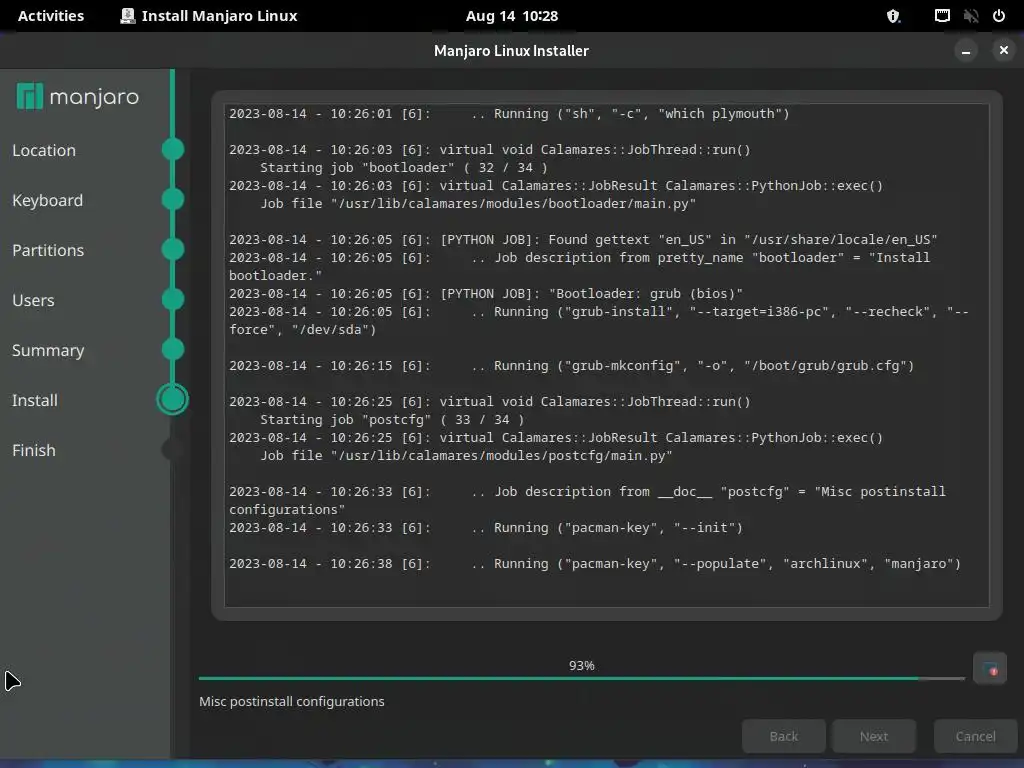Click the log line running grub-mkconfig
Image resolution: width=1024 pixels, height=768 pixels.
571,366
